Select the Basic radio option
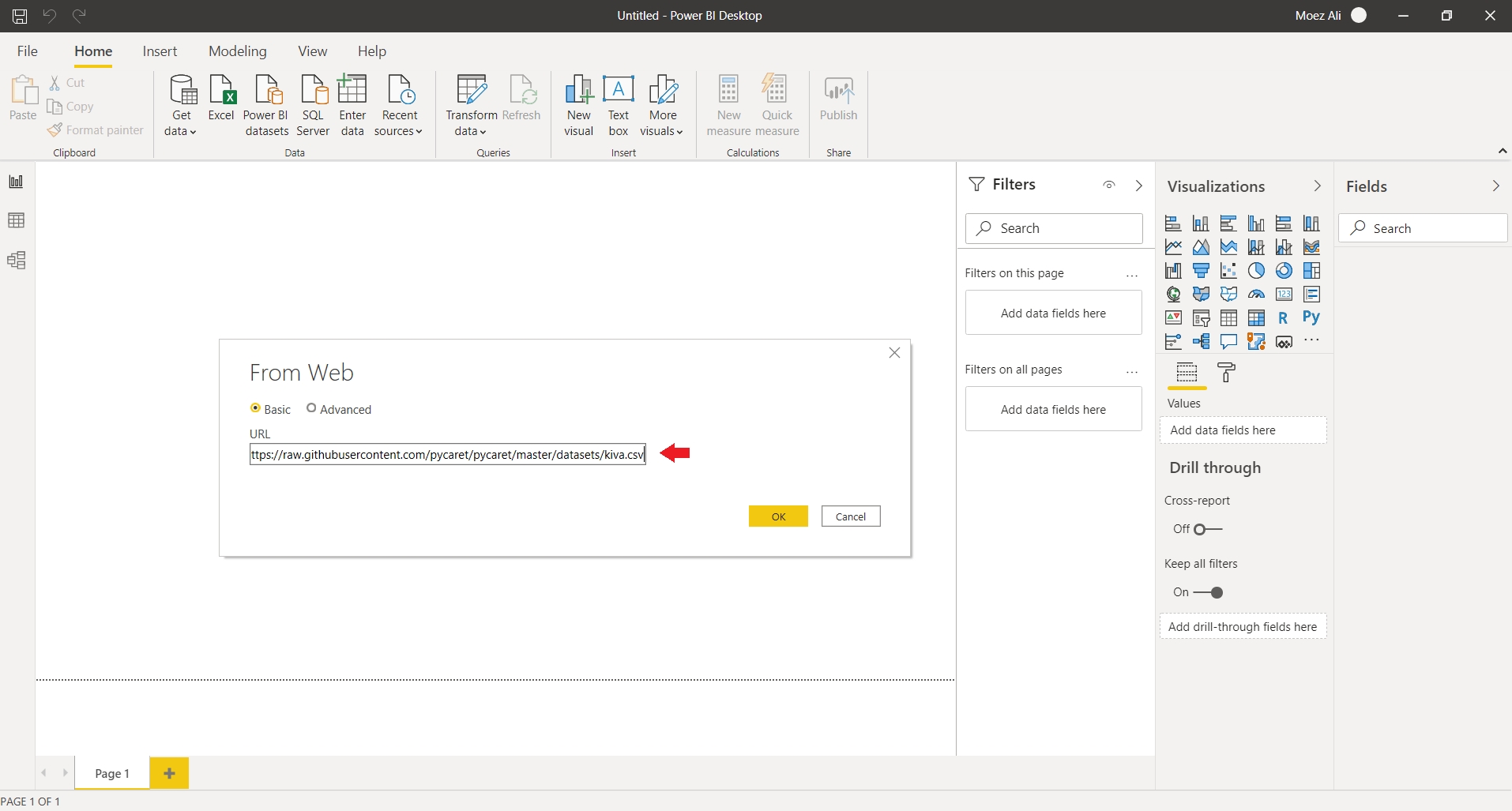Viewport: 1512px width, 811px height. (255, 408)
